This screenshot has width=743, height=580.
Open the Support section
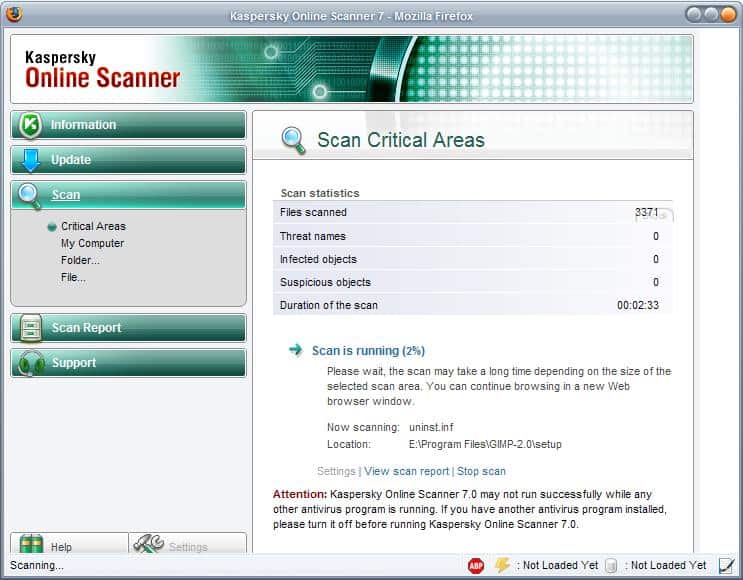(128, 363)
